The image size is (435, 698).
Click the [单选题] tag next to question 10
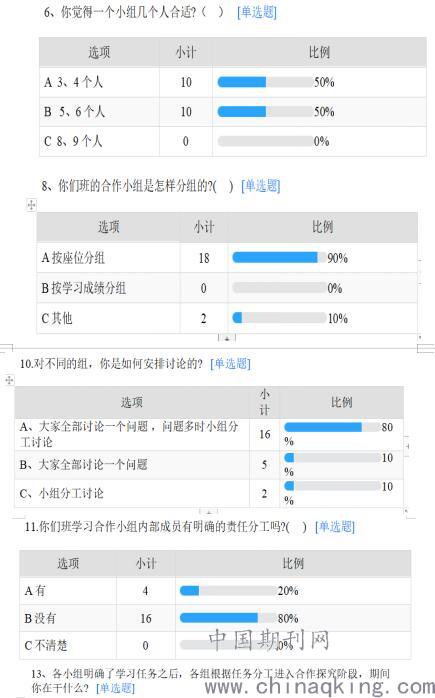coord(230,364)
